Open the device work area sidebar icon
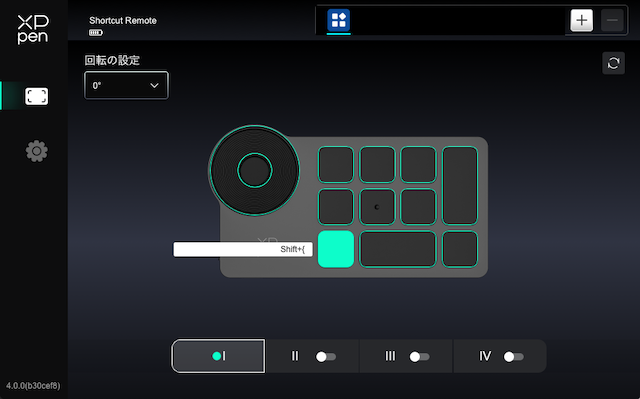 point(36,97)
